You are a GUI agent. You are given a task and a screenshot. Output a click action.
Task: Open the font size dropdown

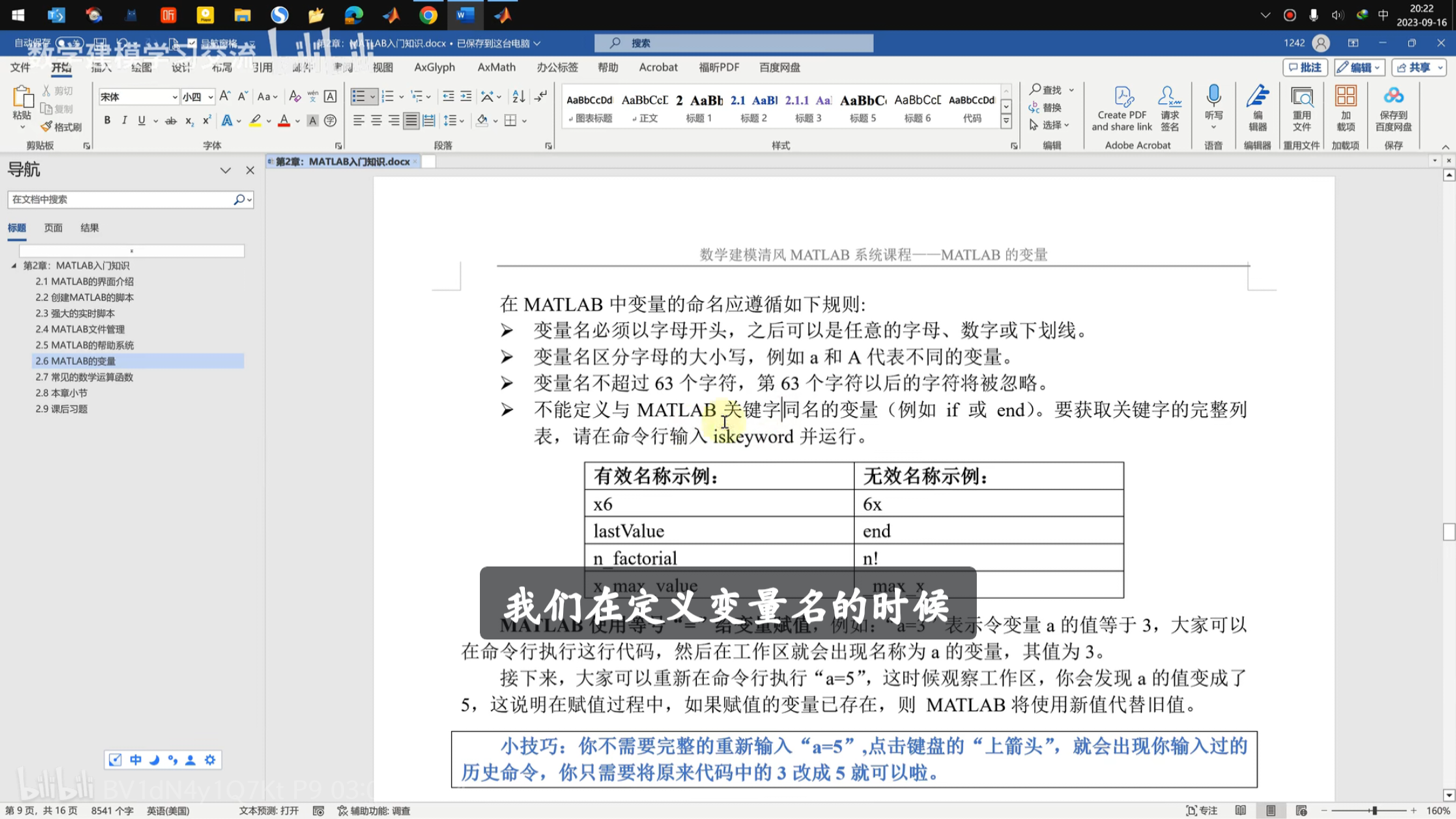(x=210, y=97)
